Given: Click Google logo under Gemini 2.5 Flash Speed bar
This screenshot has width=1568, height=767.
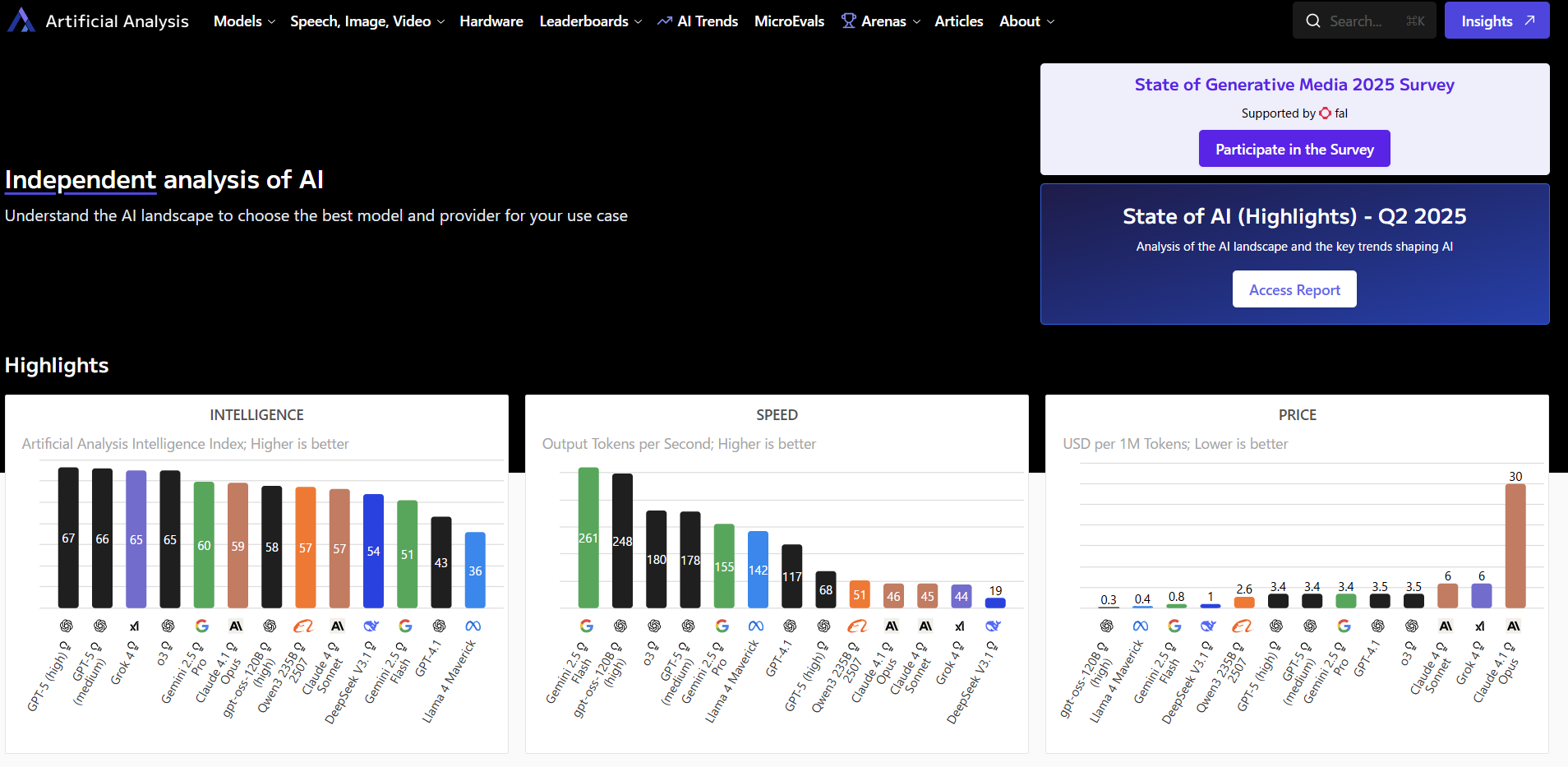Looking at the screenshot, I should click(587, 626).
